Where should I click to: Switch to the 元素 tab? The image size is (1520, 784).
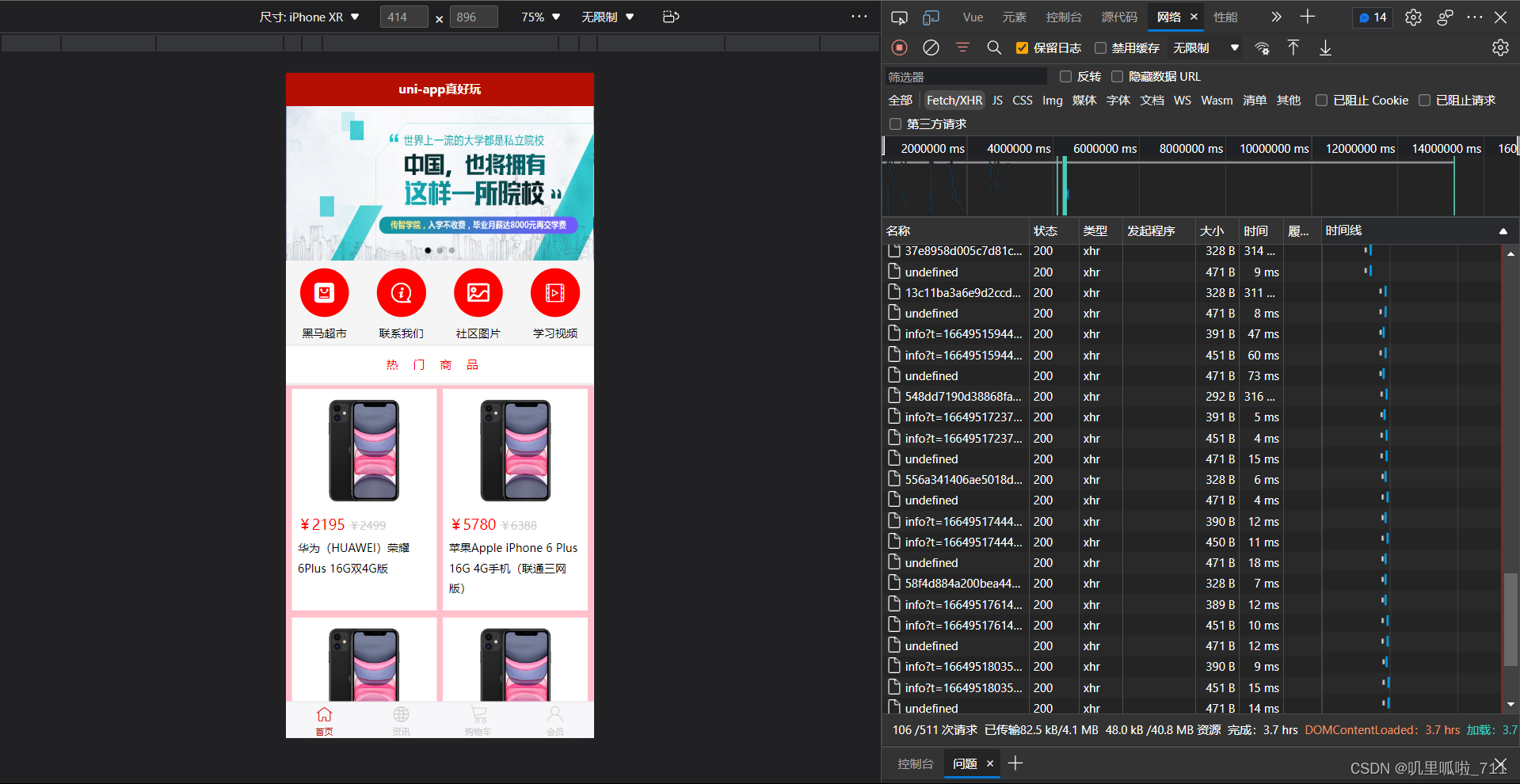click(1014, 17)
